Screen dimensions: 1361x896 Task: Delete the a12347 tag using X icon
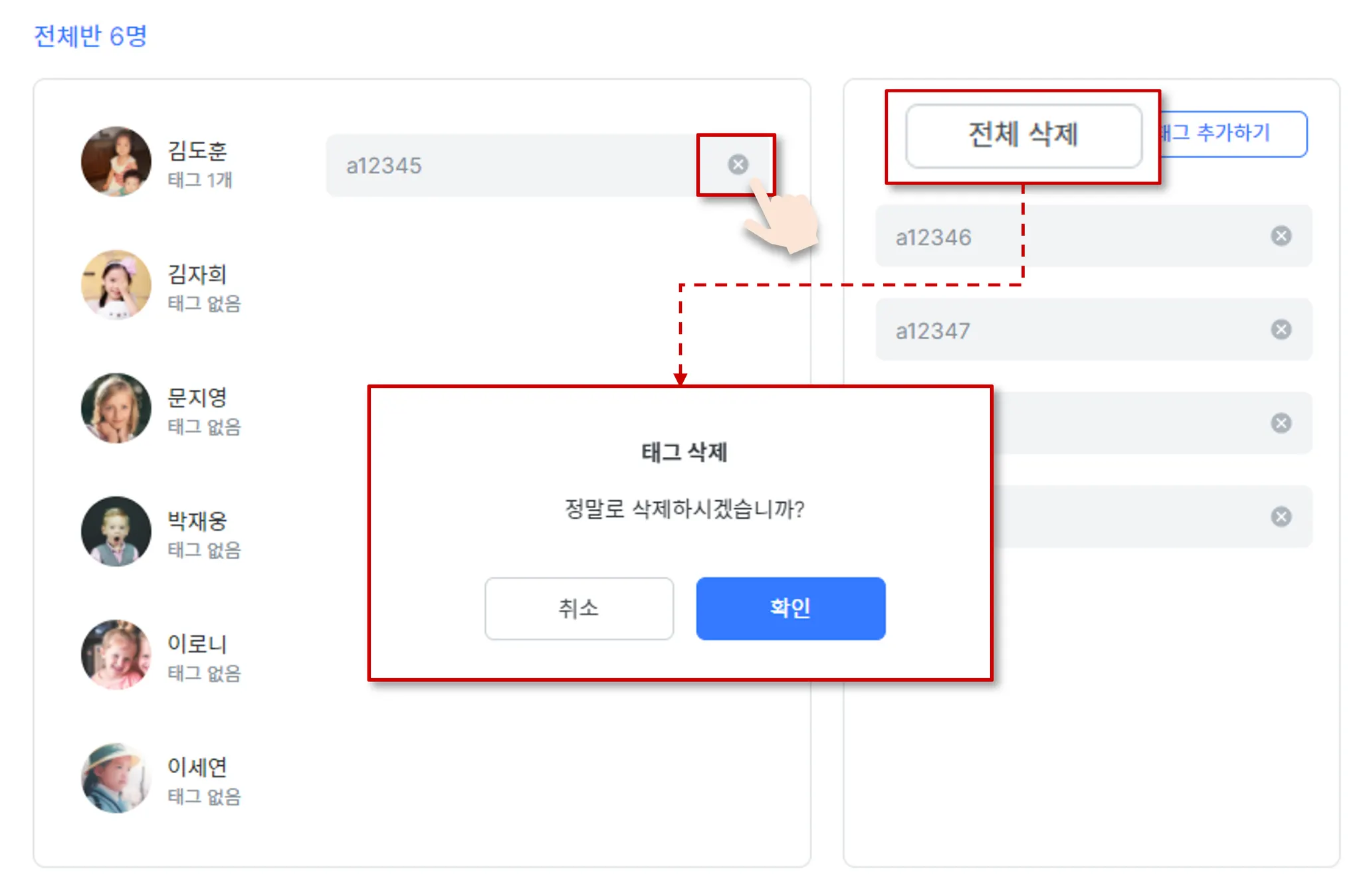click(1281, 329)
